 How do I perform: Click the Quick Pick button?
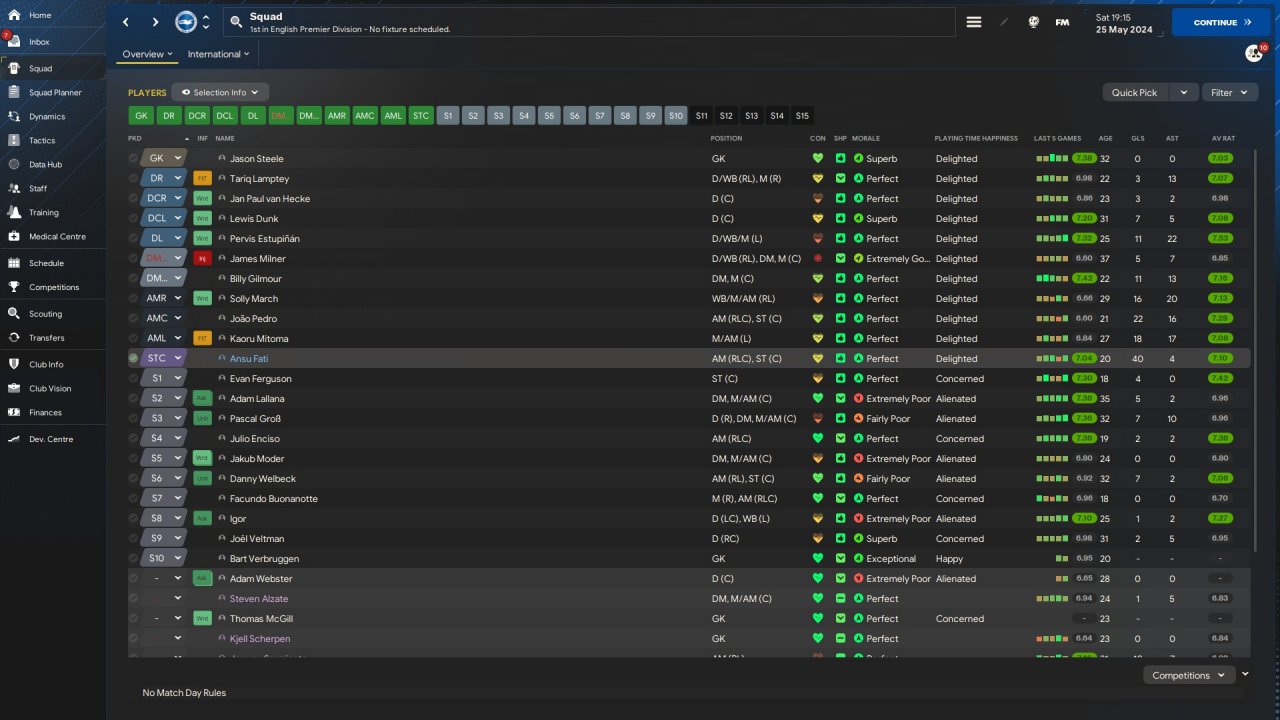click(x=1135, y=92)
